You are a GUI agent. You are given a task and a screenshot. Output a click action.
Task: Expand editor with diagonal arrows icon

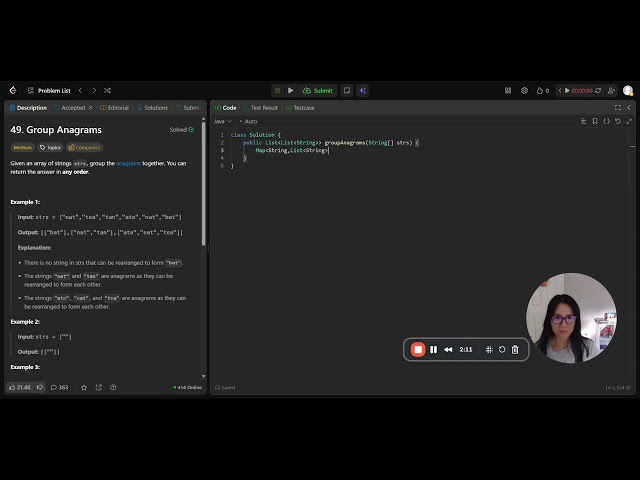coord(629,121)
